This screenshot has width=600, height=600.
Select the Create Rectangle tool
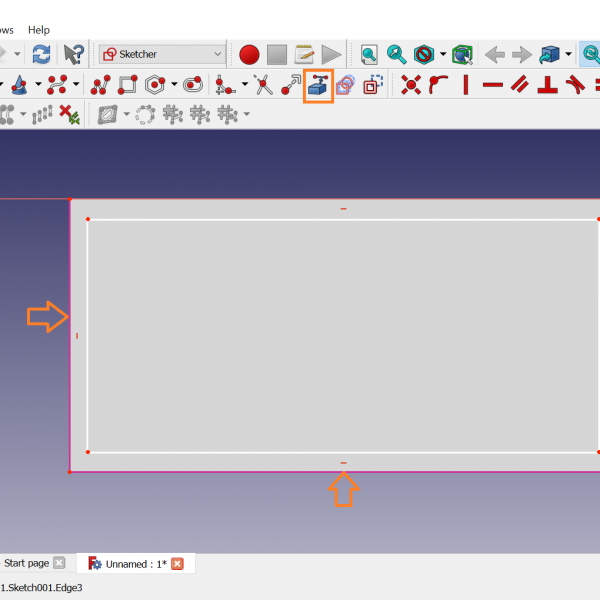pos(127,86)
